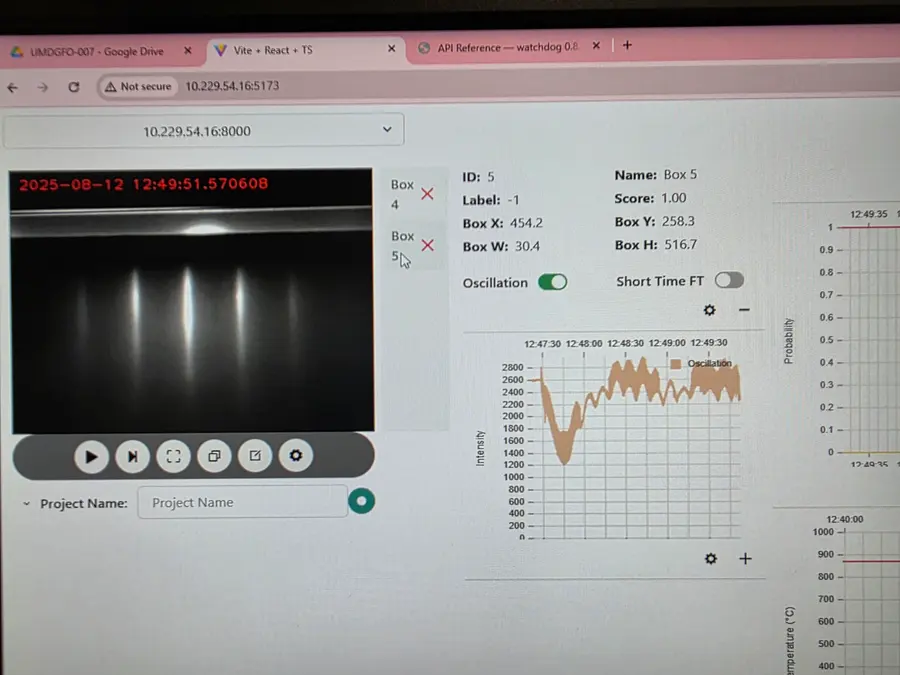Open fullscreen view of the camera feed

[173, 456]
